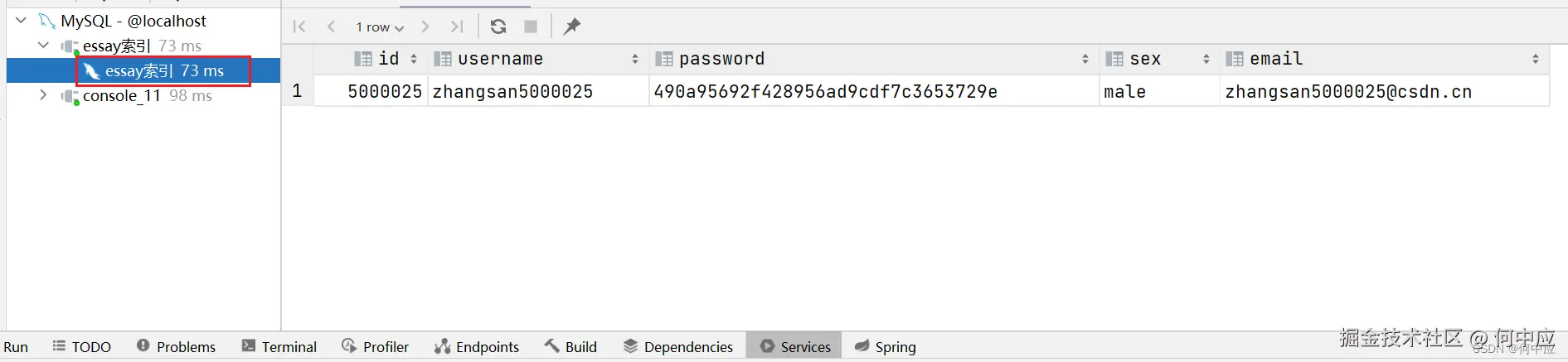Select the password cell value in row 1

[x=825, y=92]
